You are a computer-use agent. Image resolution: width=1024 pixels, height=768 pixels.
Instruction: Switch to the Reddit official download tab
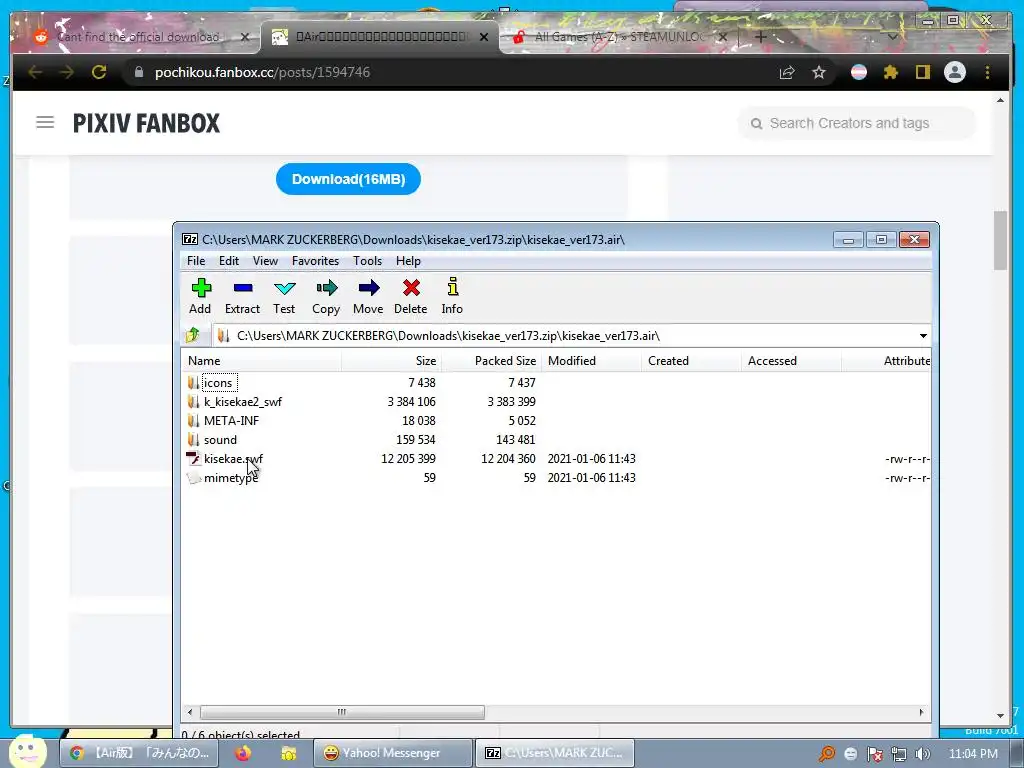(137, 37)
